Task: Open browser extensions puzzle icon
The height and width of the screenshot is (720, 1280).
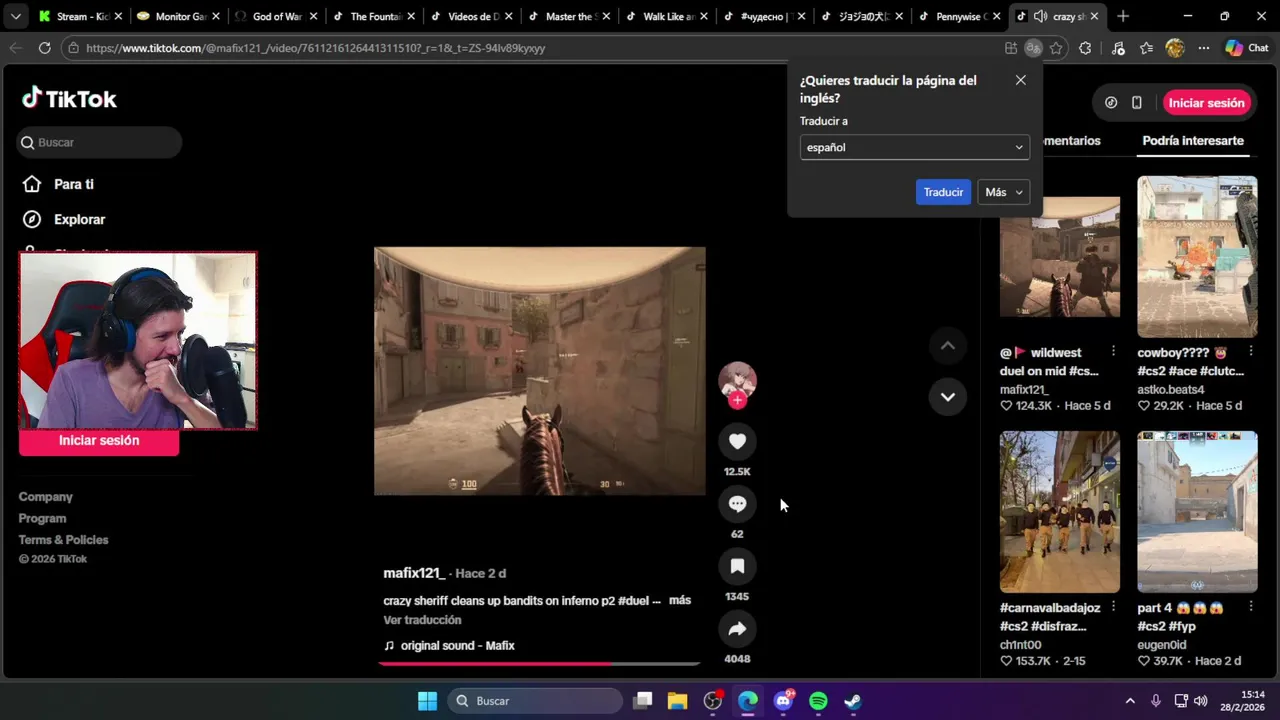Action: [x=1085, y=48]
